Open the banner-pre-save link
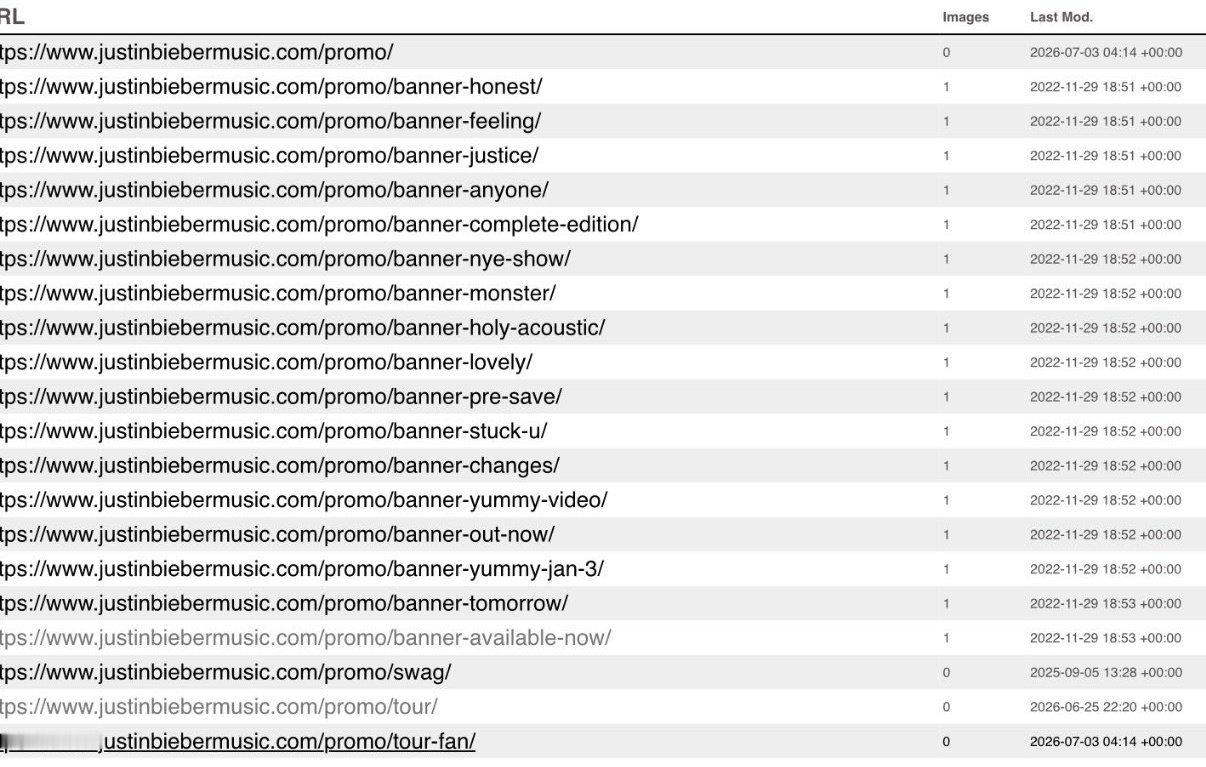1206x767 pixels. (281, 397)
